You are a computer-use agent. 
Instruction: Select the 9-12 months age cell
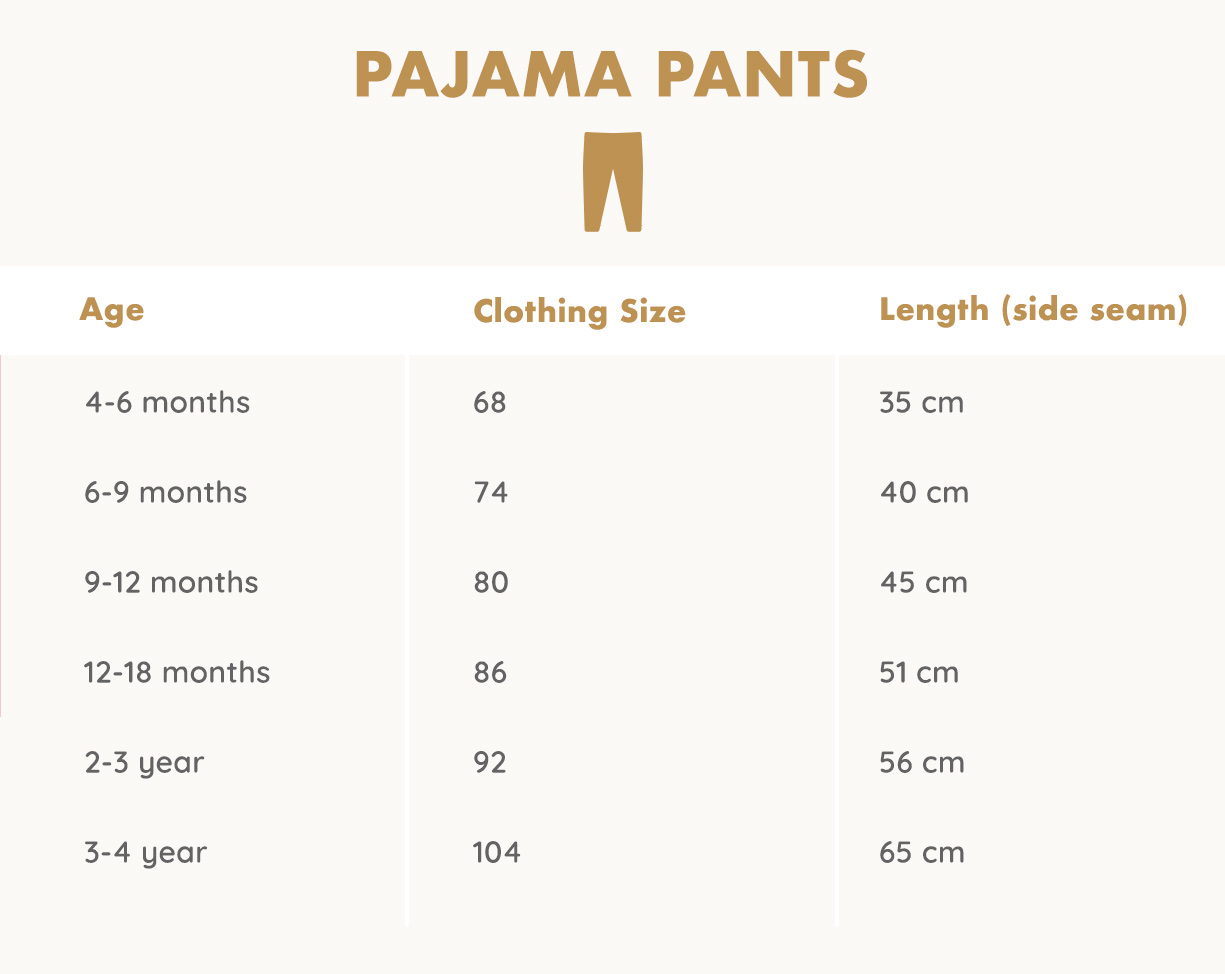171,583
